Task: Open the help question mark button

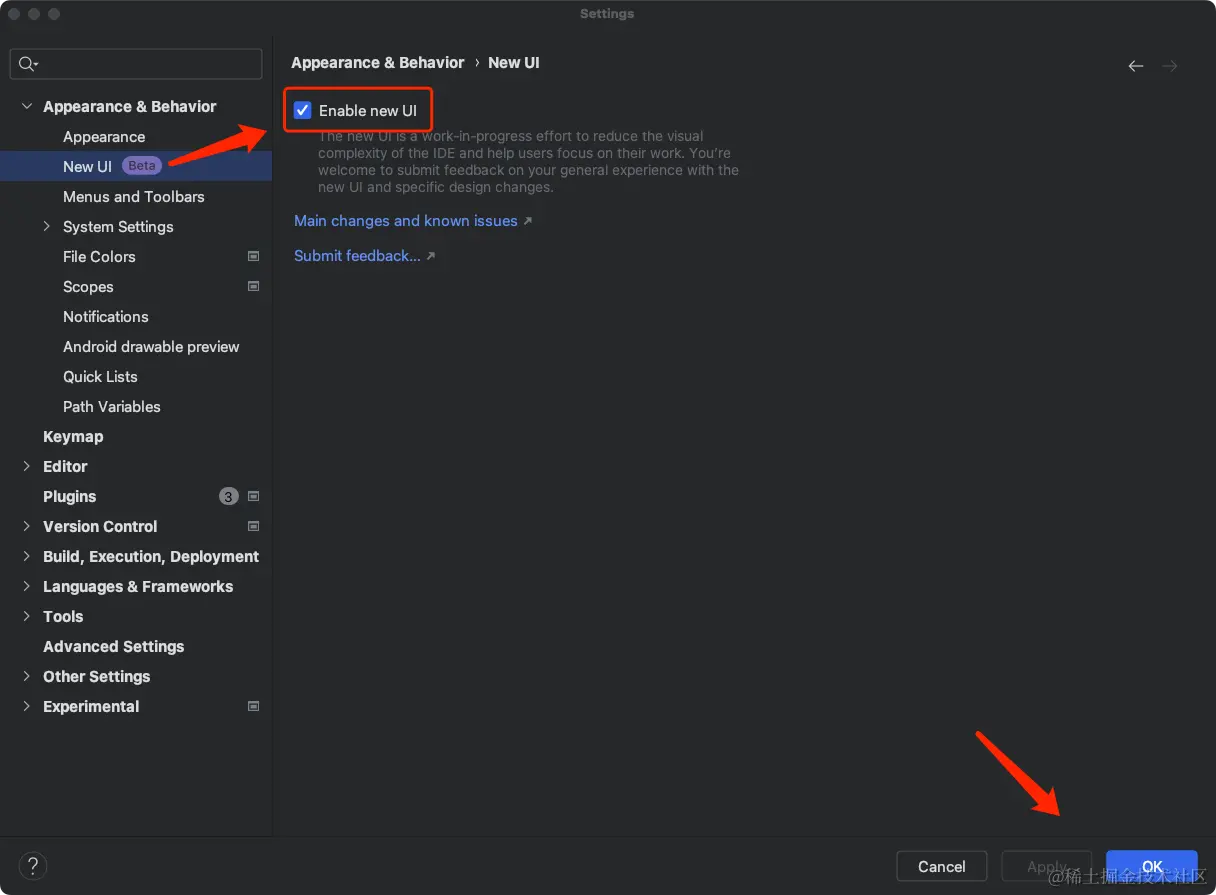Action: tap(33, 866)
